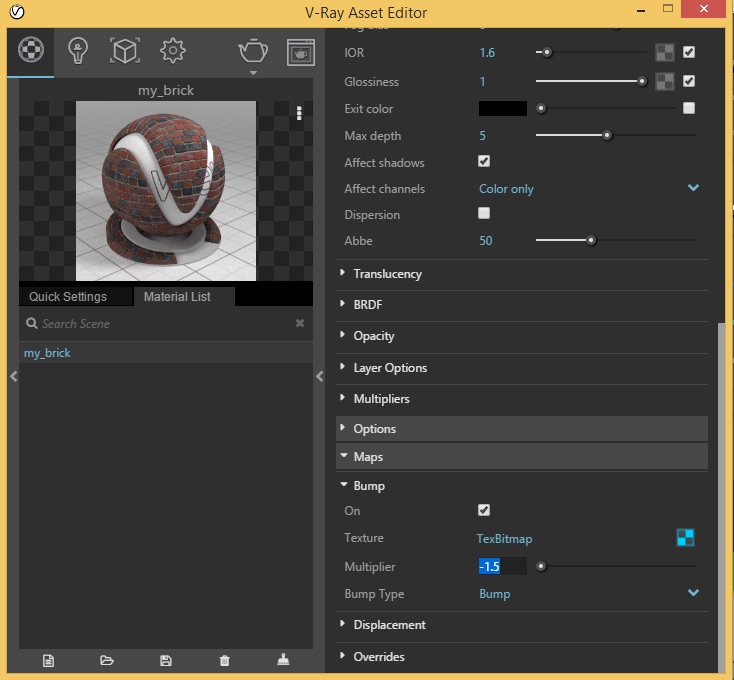Delete material with the trash icon
734x680 pixels.
(x=224, y=660)
